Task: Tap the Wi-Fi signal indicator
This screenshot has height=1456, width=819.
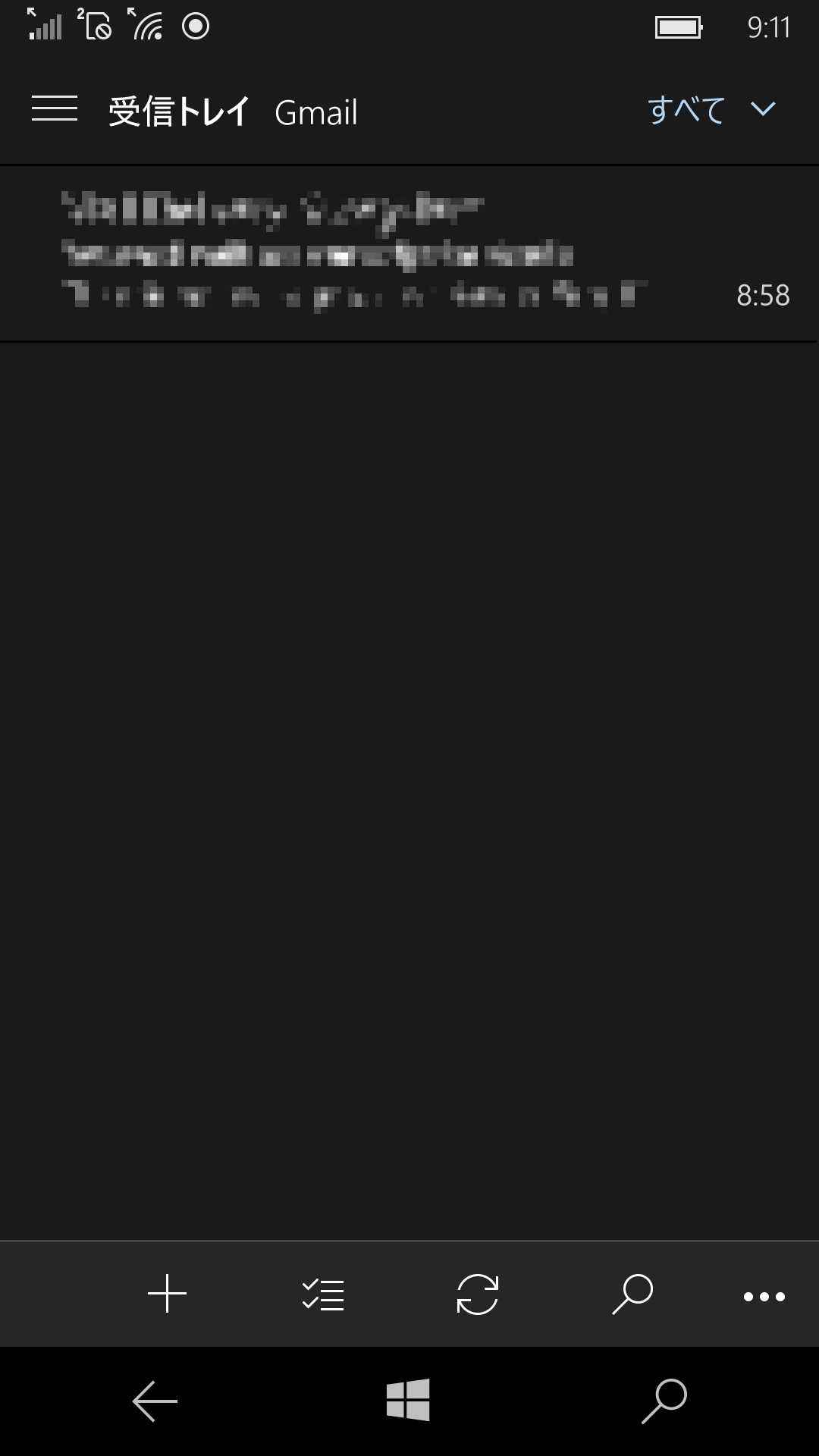Action: (x=145, y=24)
